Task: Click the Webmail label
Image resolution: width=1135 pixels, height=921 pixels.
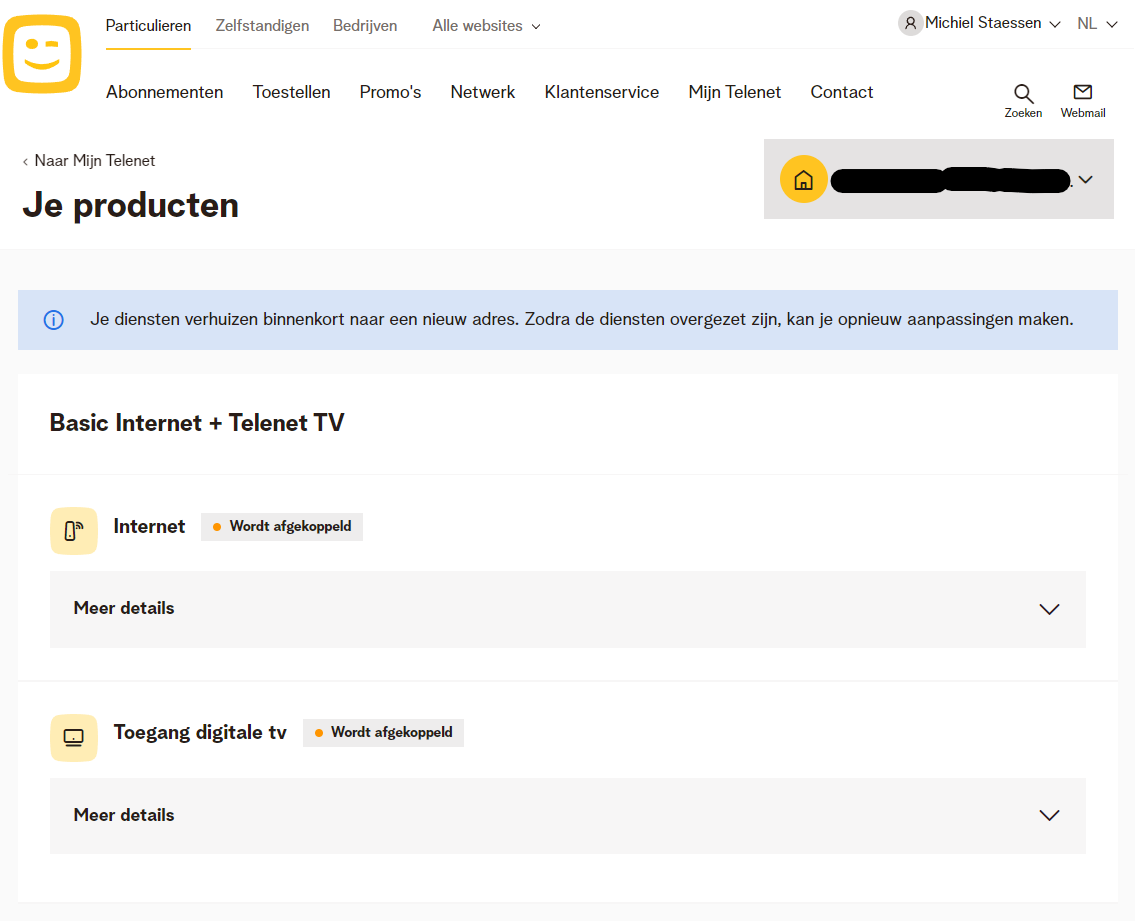Action: (x=1083, y=113)
